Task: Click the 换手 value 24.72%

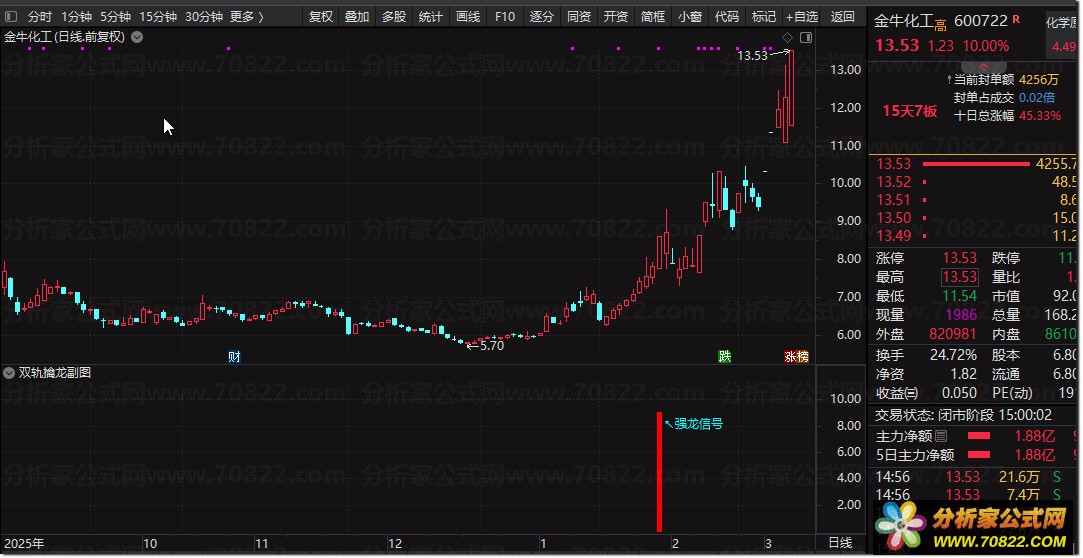Action: click(x=953, y=355)
